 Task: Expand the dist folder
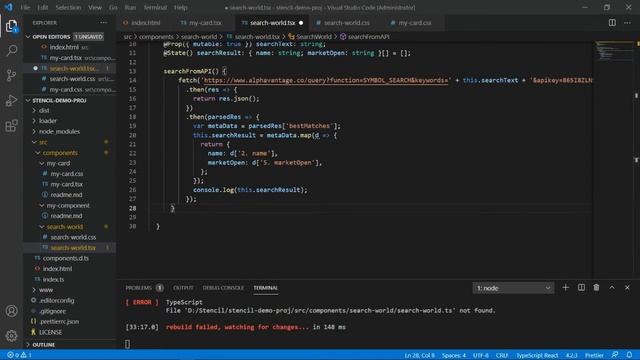(44, 111)
